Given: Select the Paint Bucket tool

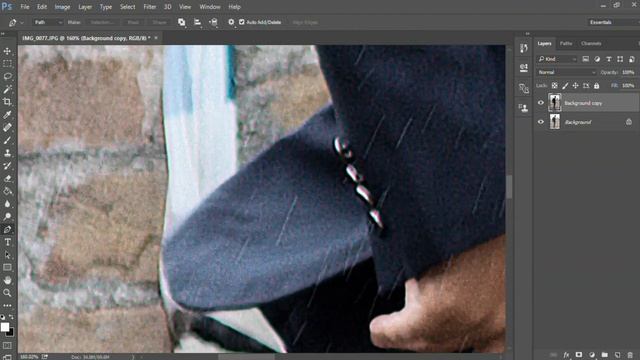Looking at the screenshot, I should point(7,191).
